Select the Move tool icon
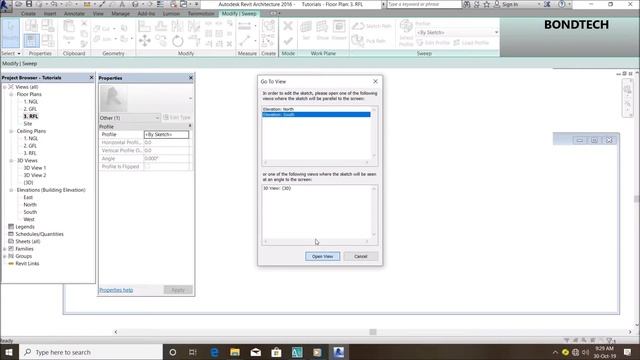640x360 pixels. point(144,41)
